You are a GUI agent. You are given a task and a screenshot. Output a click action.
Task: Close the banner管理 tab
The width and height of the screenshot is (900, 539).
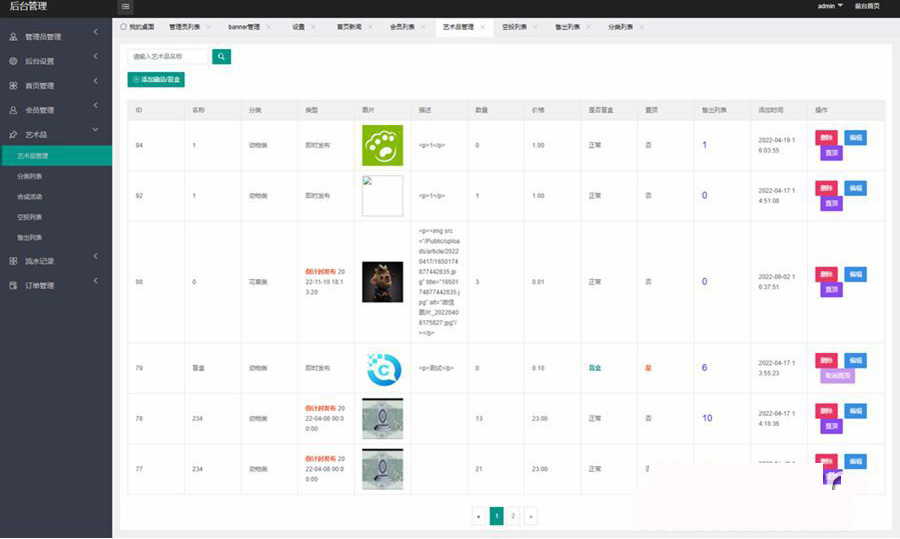[x=269, y=27]
